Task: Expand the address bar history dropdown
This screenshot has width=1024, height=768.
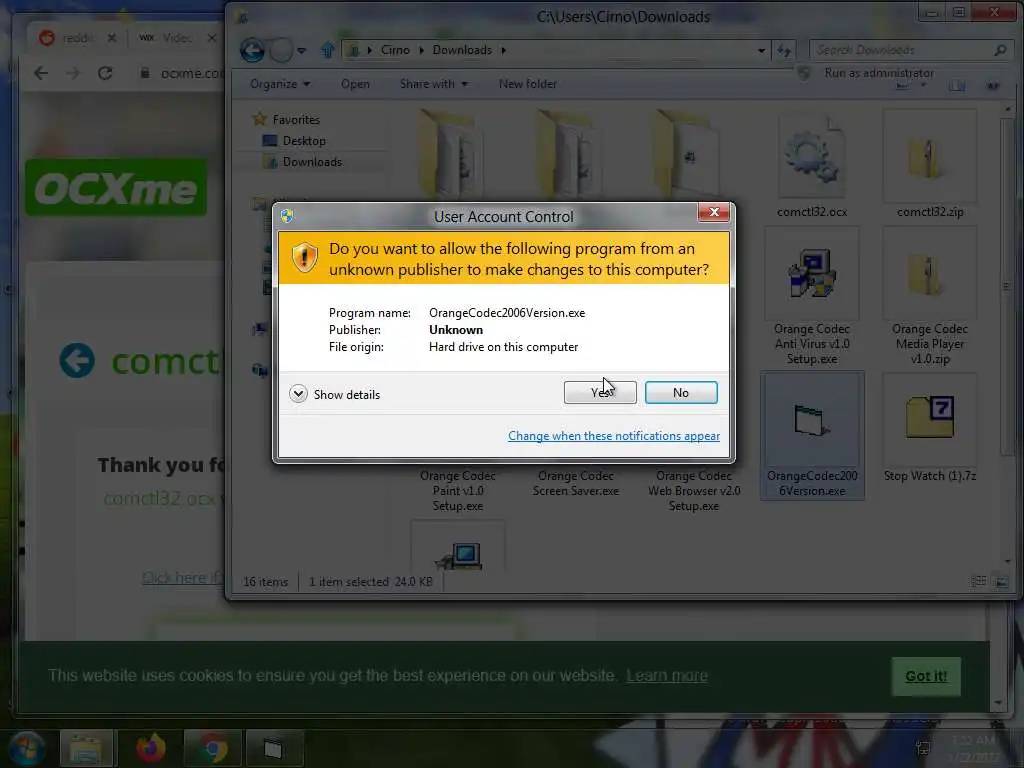Action: [x=761, y=50]
